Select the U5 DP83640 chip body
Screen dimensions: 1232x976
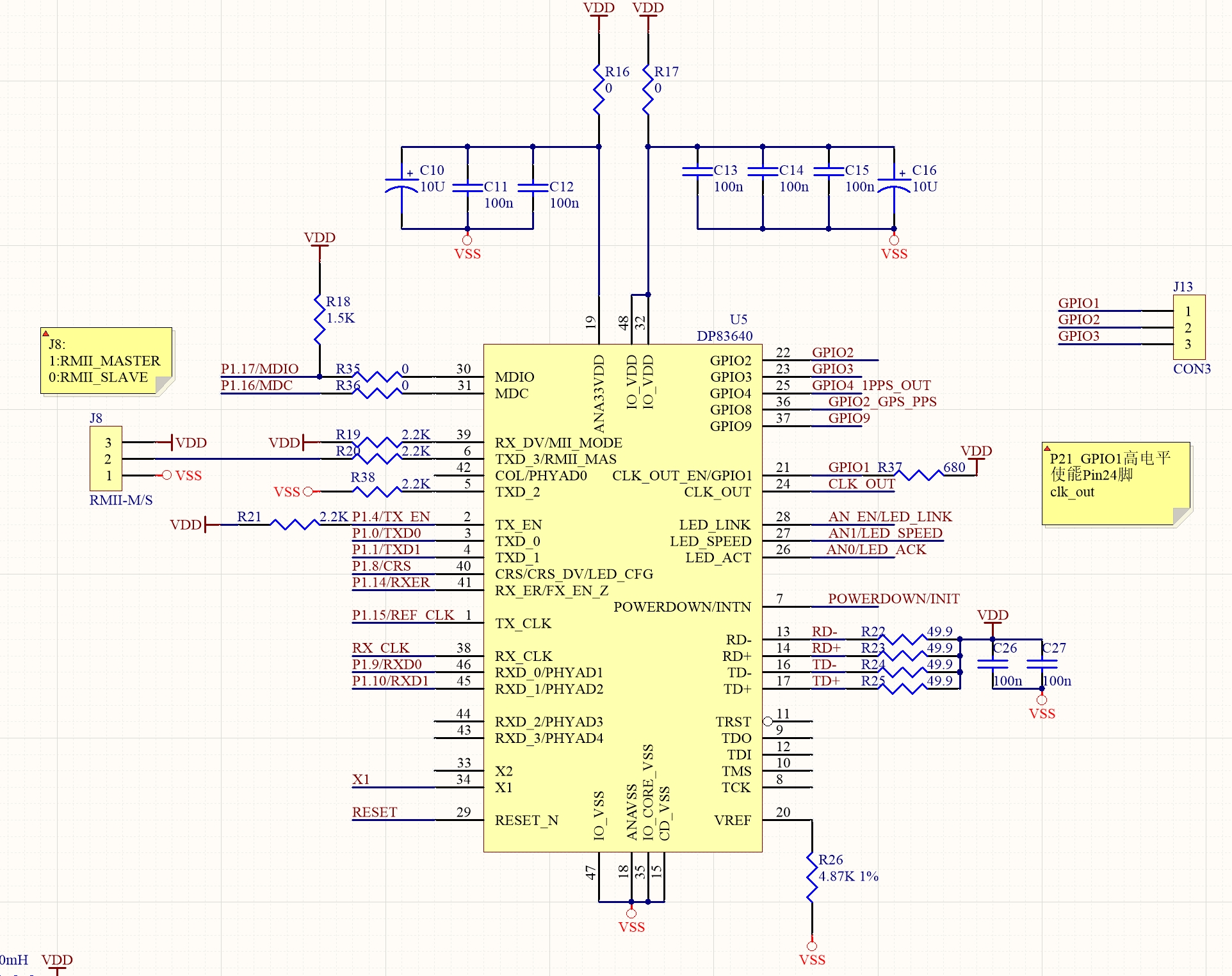pyautogui.click(x=622, y=598)
